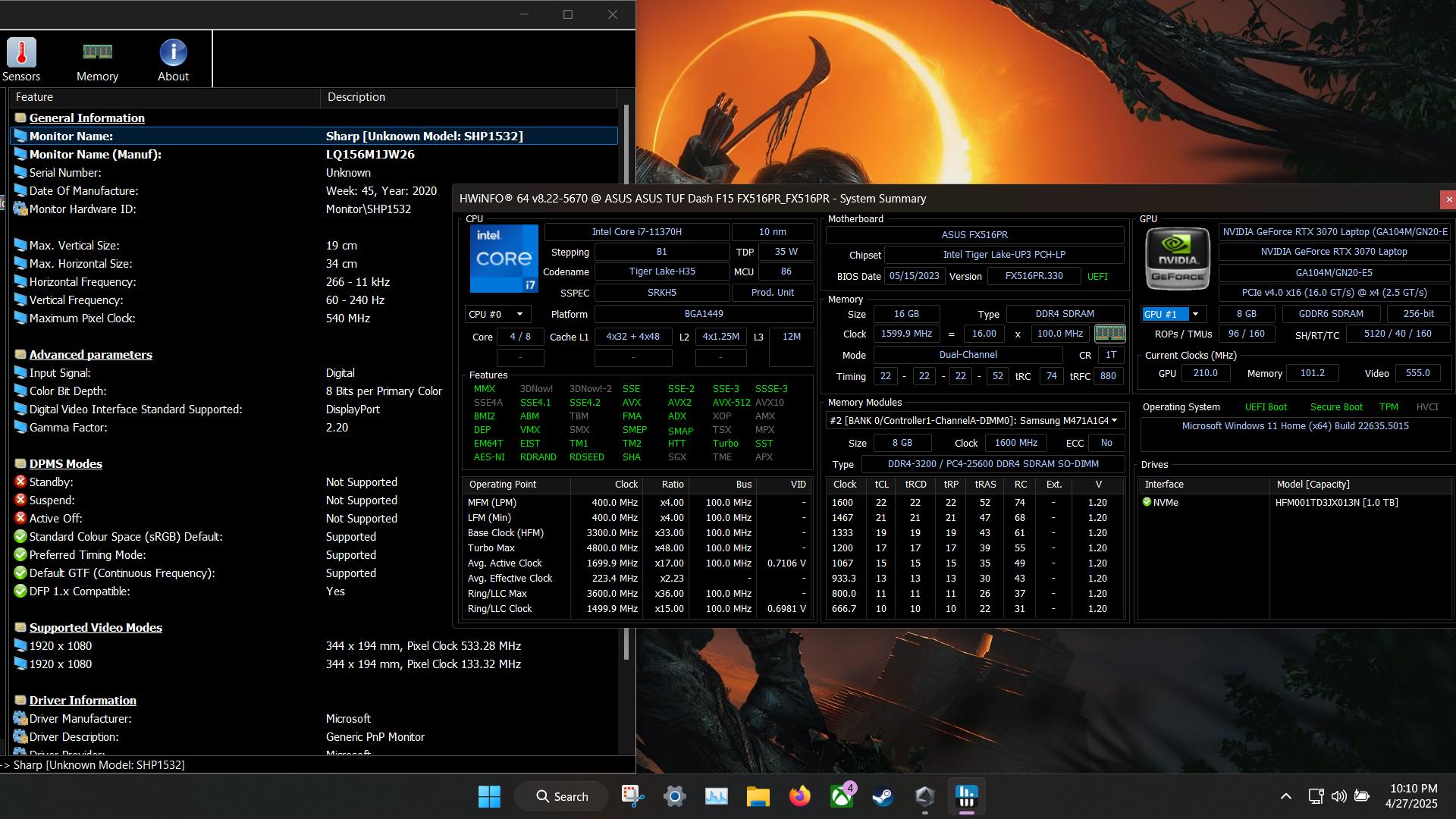The width and height of the screenshot is (1456, 819).
Task: Open the GPU #1 selector dropdown
Action: [x=1174, y=314]
